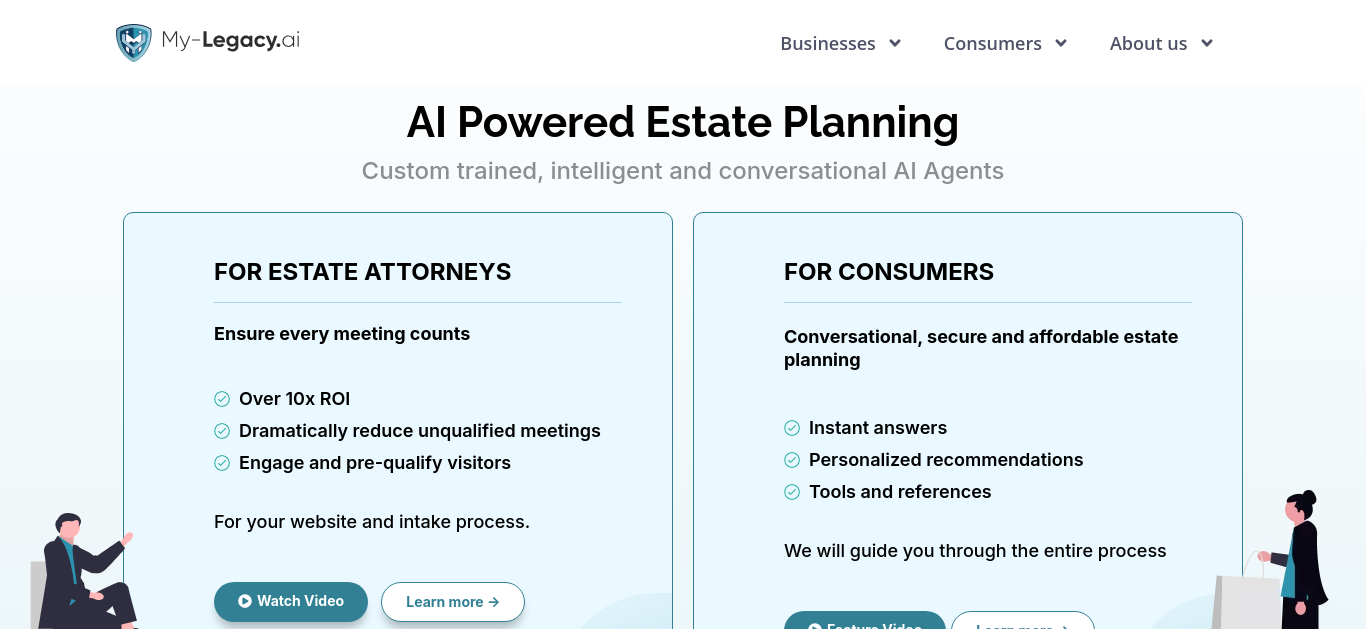Screen dimensions: 1366x629
Task: Click the checkmark icon beside Engage and pre-qualify visitors
Action: [222, 463]
